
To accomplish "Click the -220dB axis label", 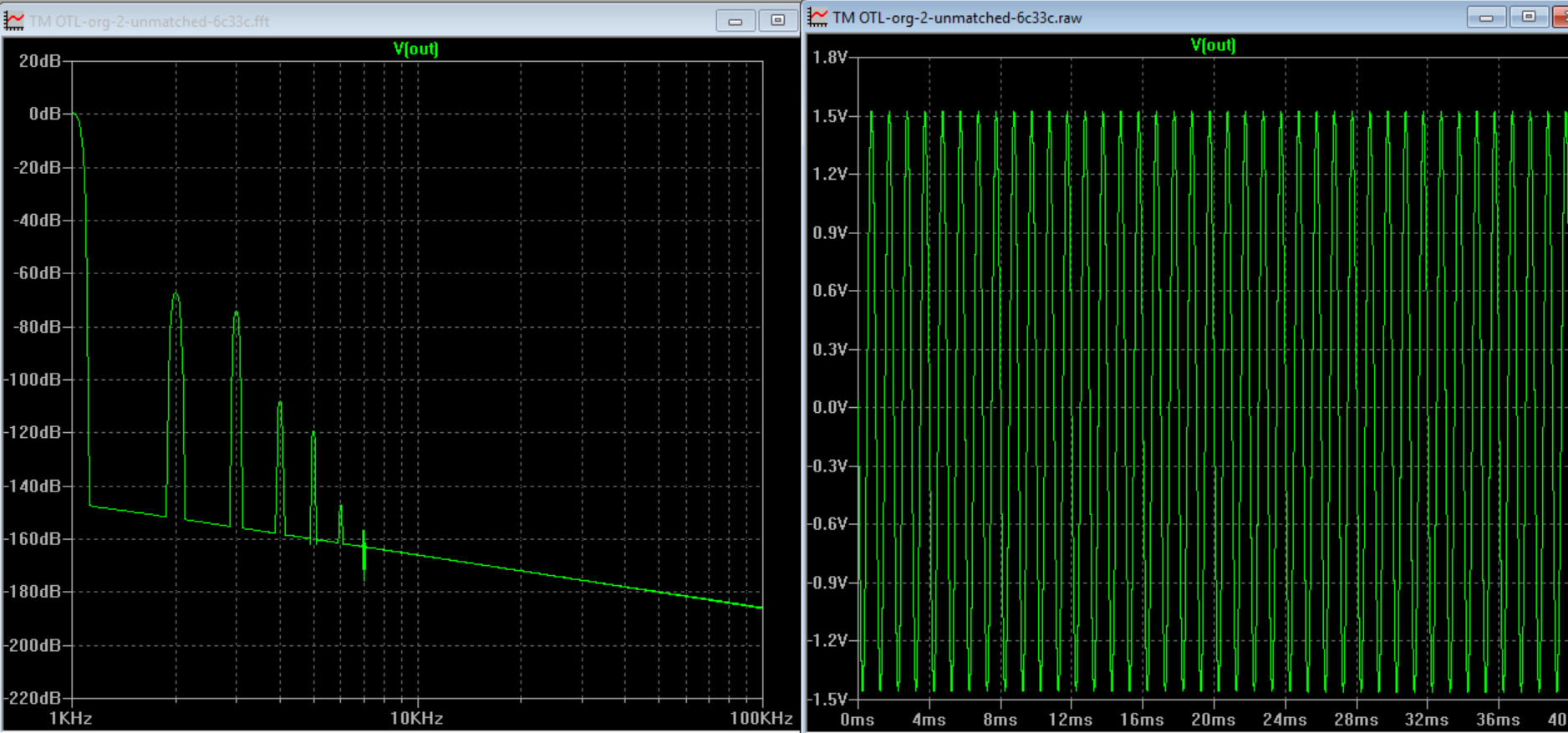I will tap(33, 698).
